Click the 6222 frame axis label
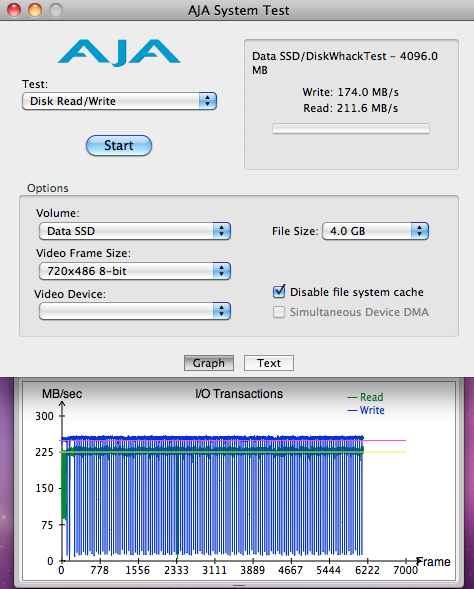This screenshot has width=474, height=589. [x=367, y=571]
